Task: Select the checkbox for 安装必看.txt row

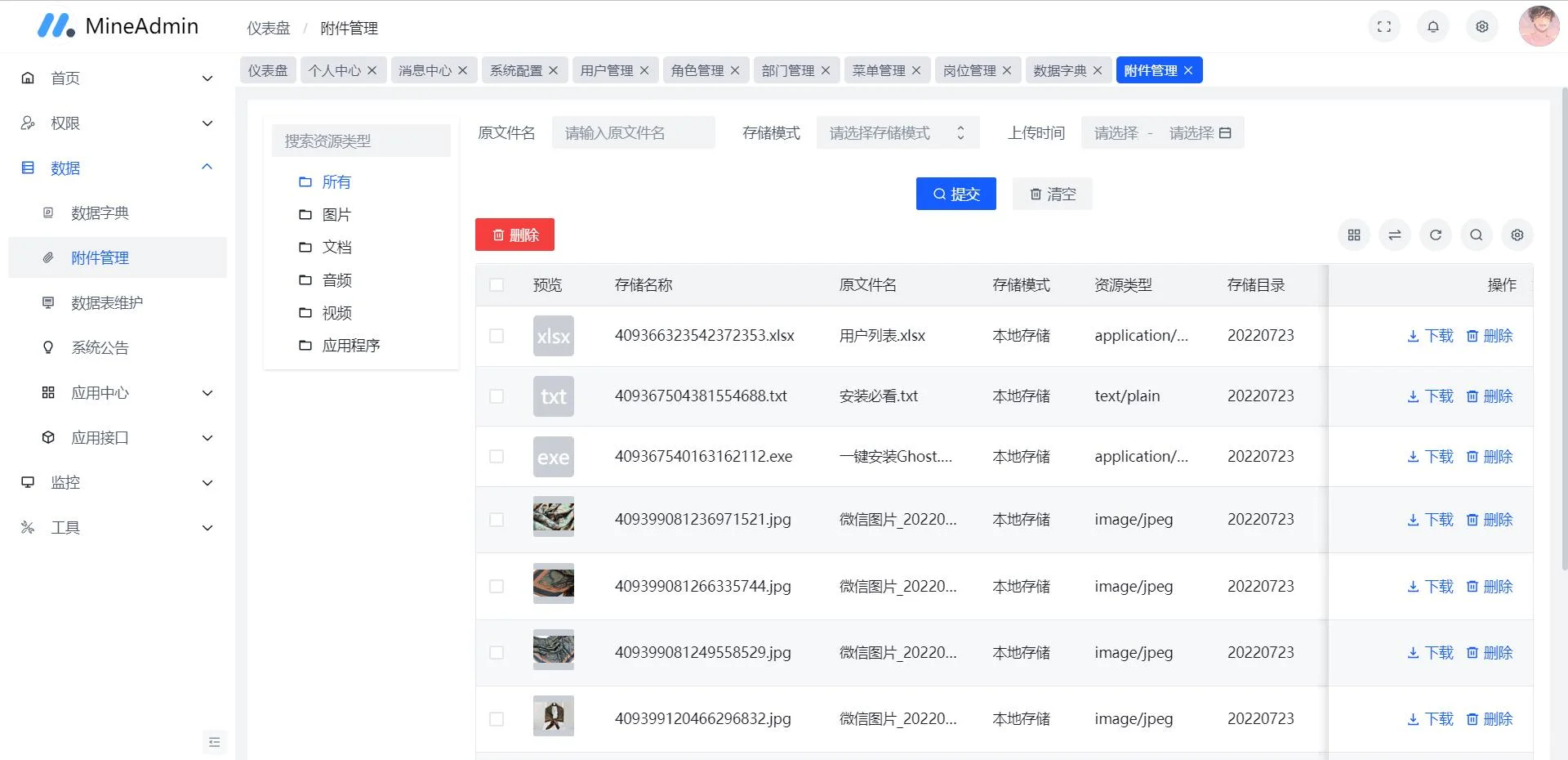Action: pyautogui.click(x=497, y=396)
